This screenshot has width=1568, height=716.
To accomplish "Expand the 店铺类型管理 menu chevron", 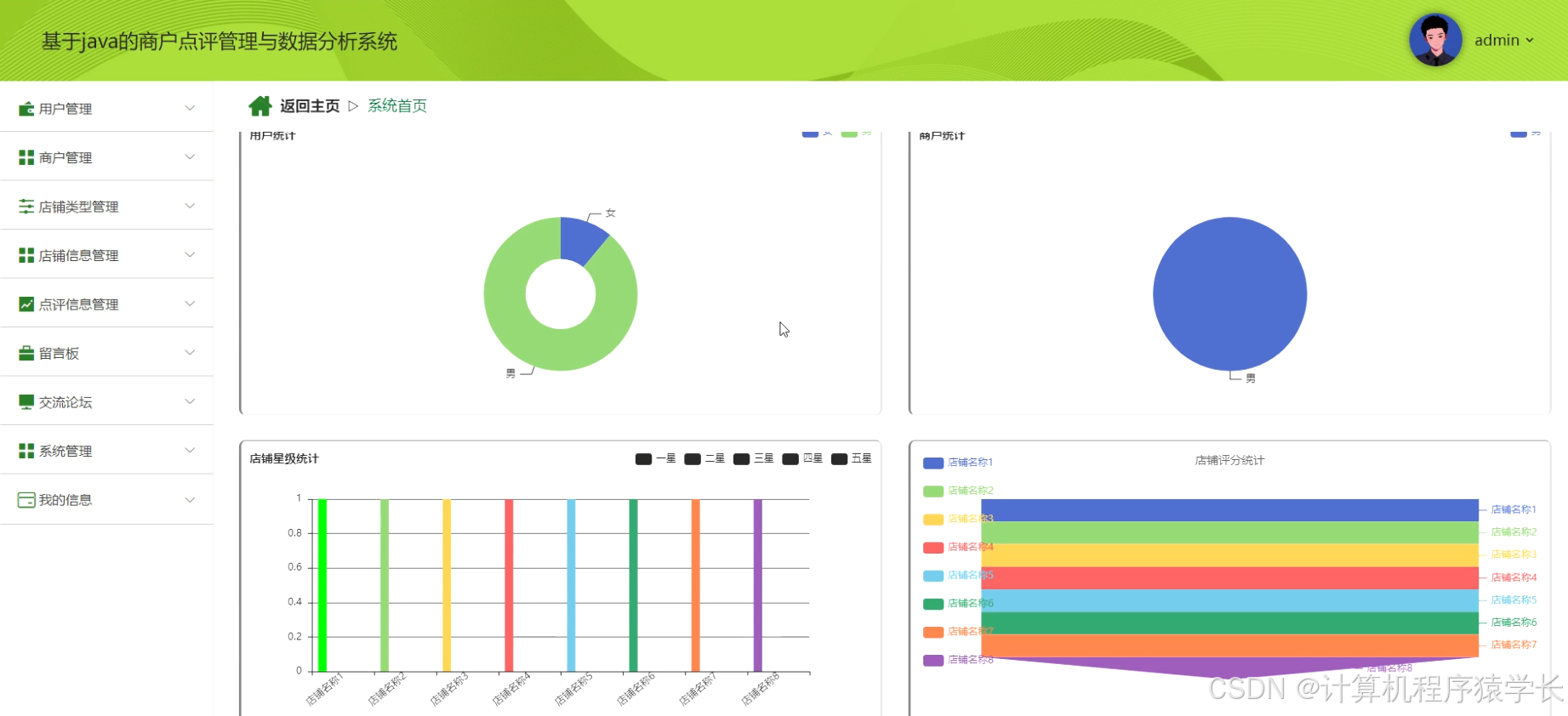I will click(190, 206).
